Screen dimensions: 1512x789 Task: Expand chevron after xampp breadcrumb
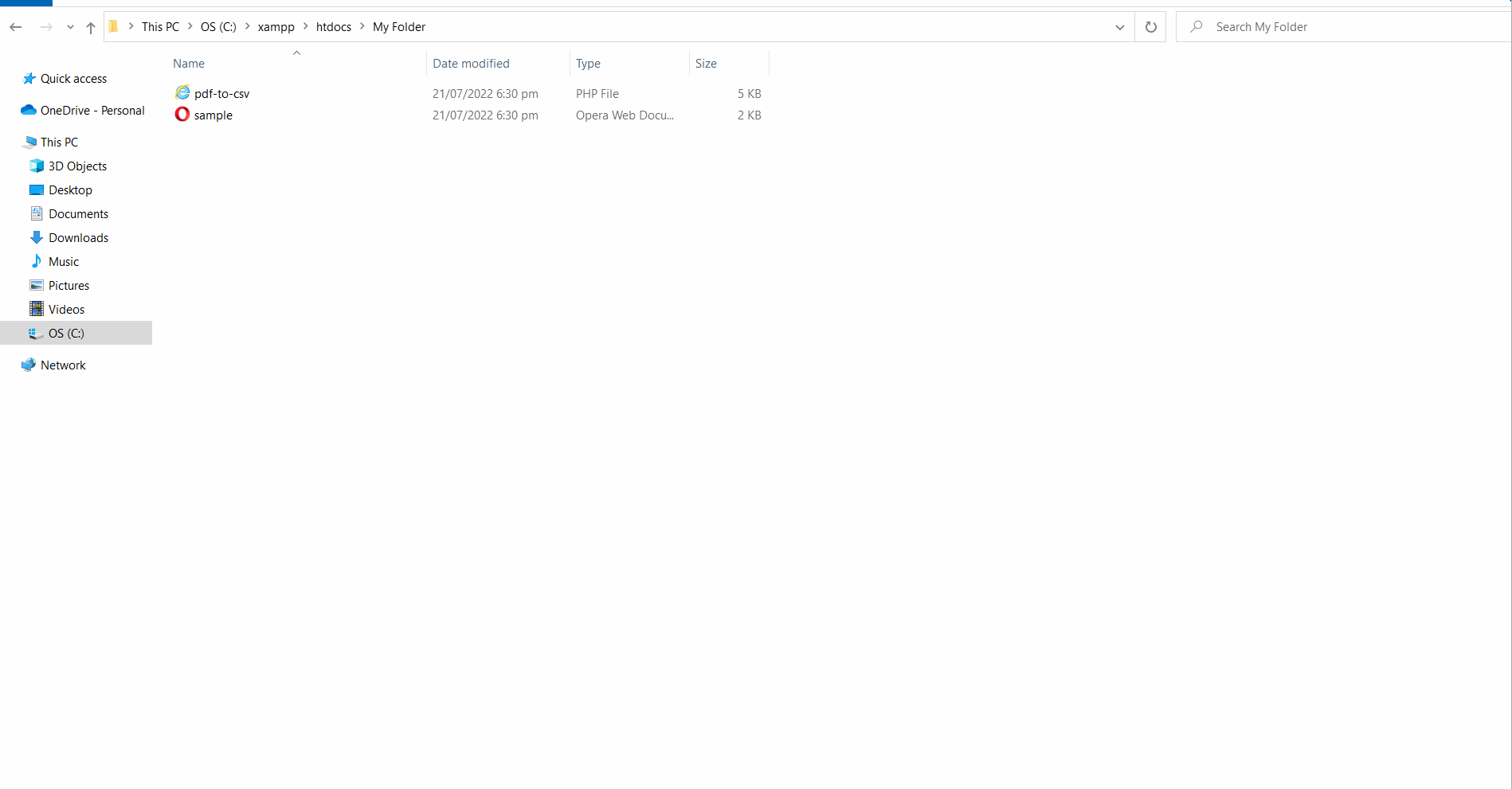coord(305,26)
